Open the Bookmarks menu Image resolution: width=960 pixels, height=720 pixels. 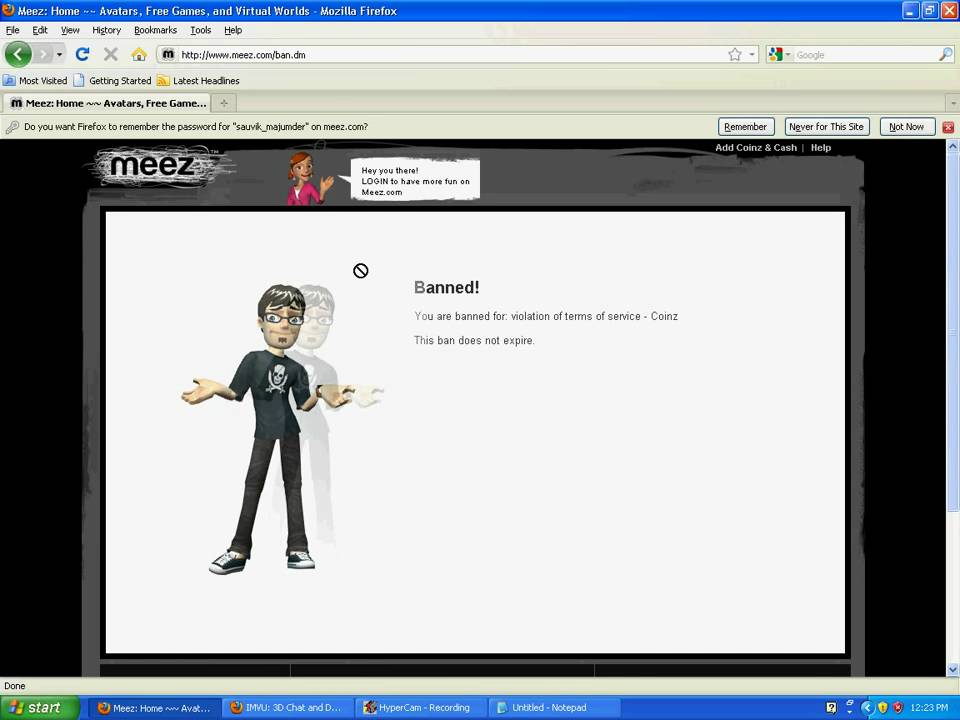point(156,30)
